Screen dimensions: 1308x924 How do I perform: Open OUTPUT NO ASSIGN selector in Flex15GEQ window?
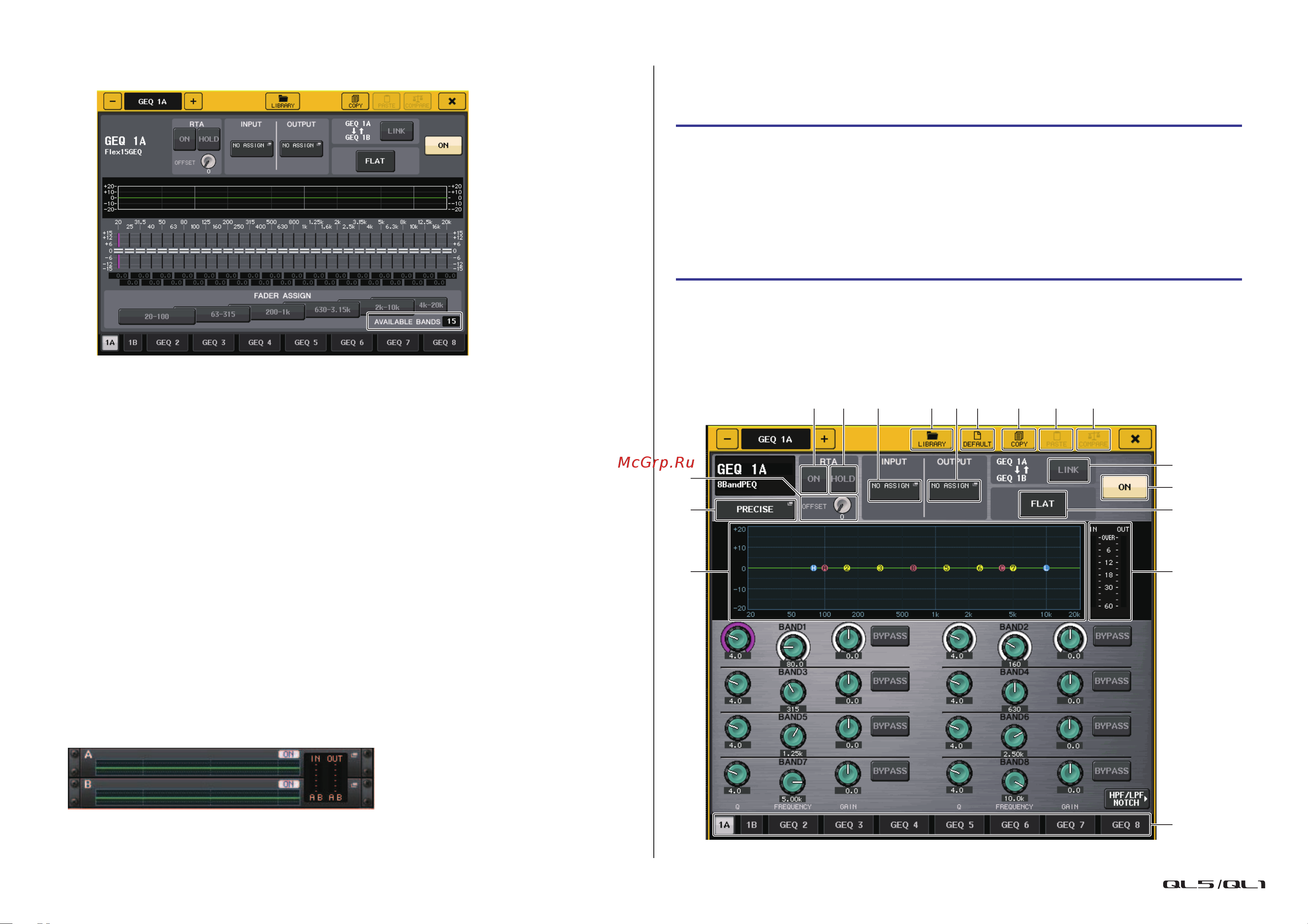tap(301, 148)
